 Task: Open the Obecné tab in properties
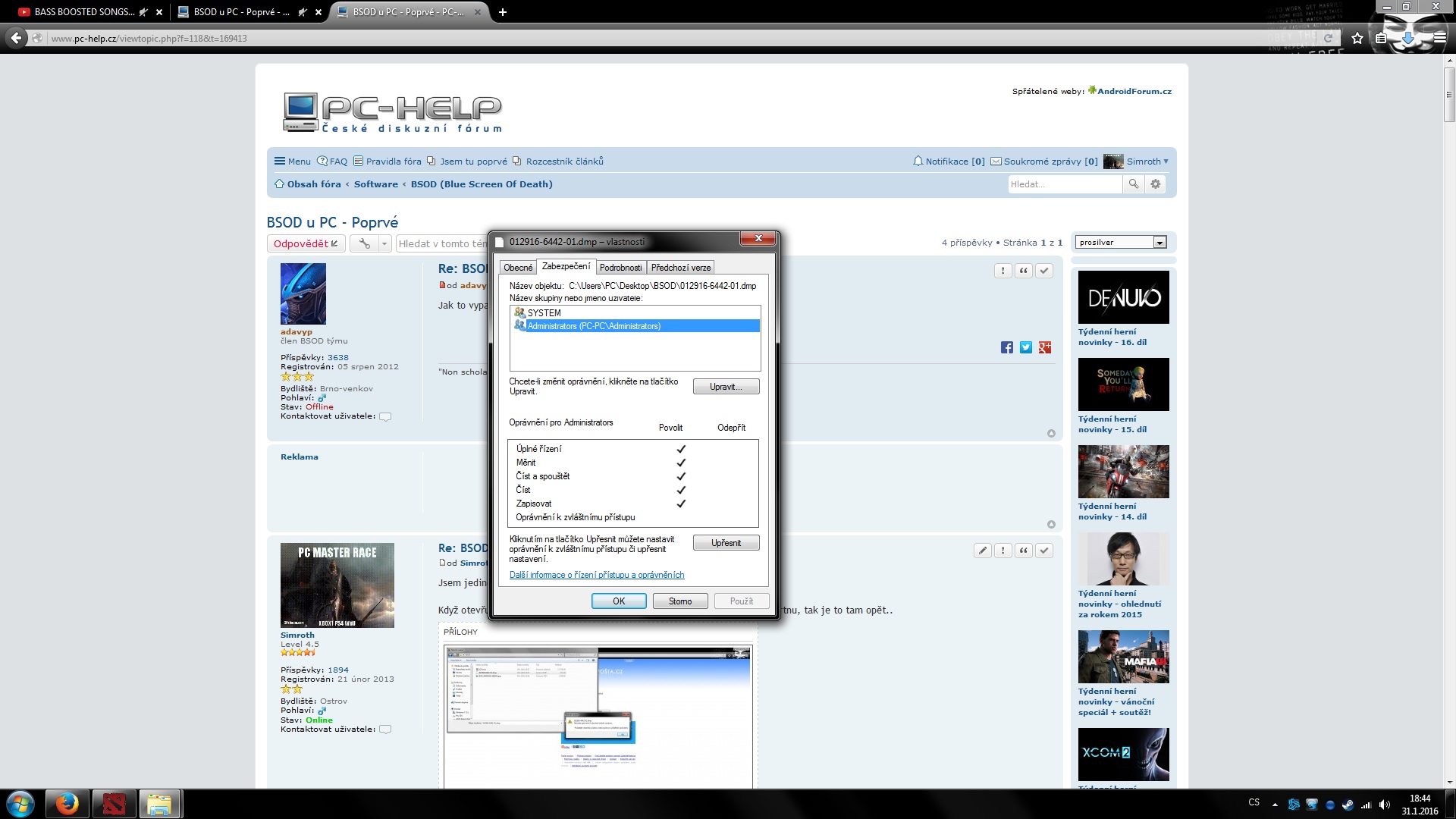click(x=518, y=268)
